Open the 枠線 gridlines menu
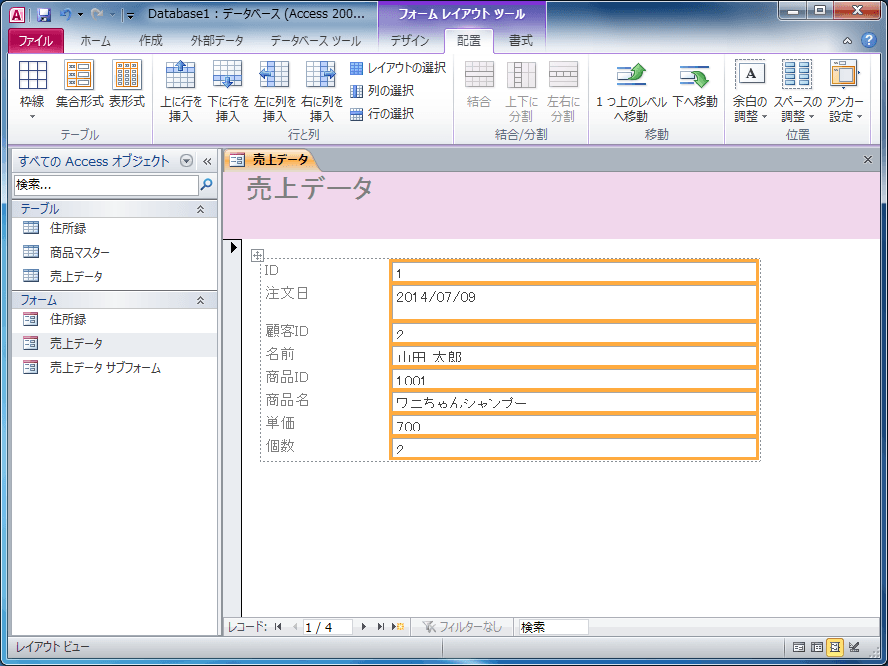This screenshot has width=888, height=666. pyautogui.click(x=32, y=89)
